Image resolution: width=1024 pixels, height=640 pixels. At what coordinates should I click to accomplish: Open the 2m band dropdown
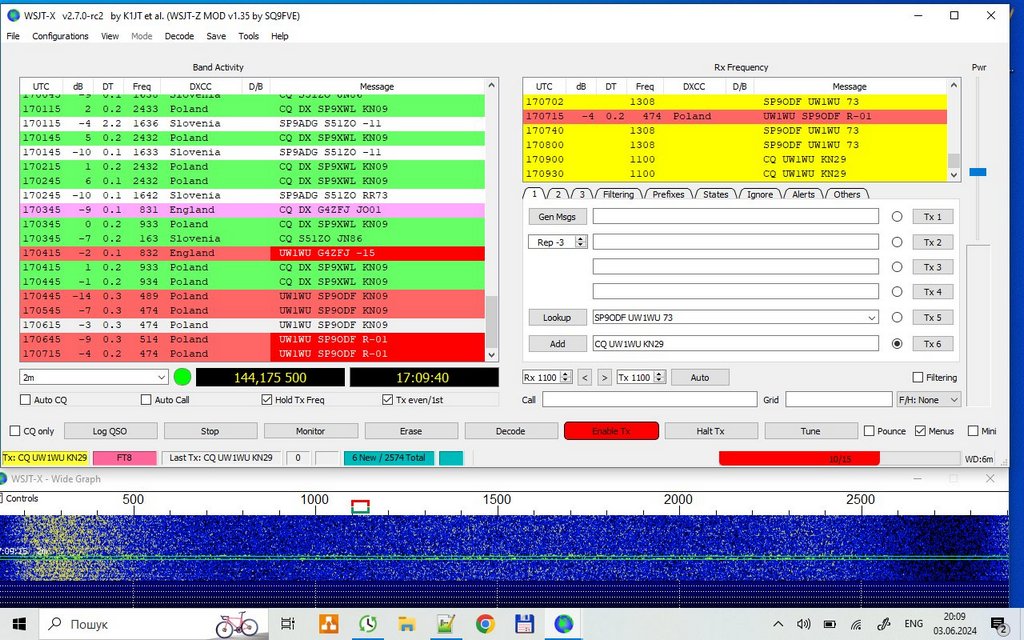coord(94,377)
